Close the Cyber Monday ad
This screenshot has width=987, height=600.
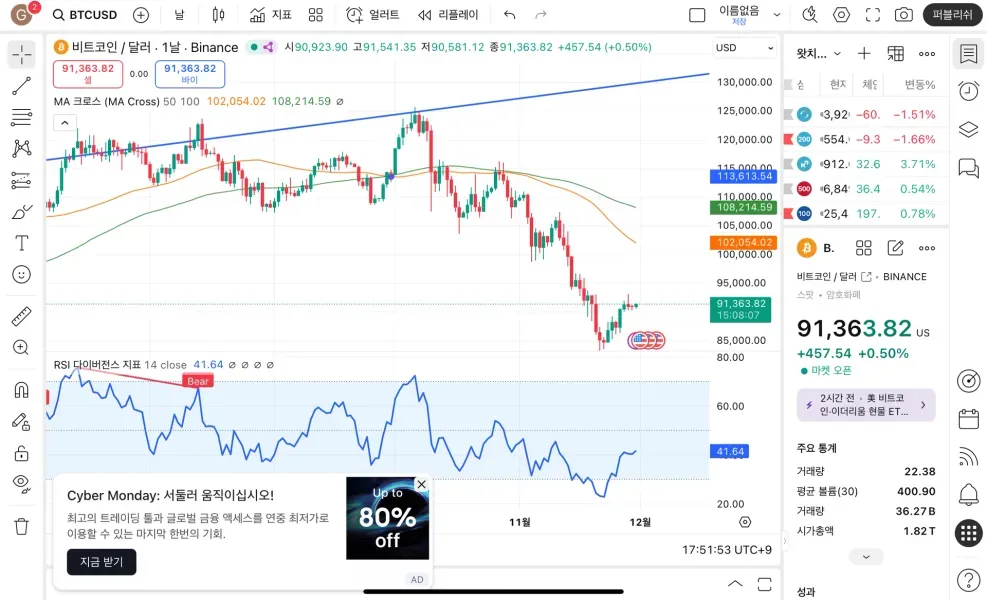click(x=421, y=484)
